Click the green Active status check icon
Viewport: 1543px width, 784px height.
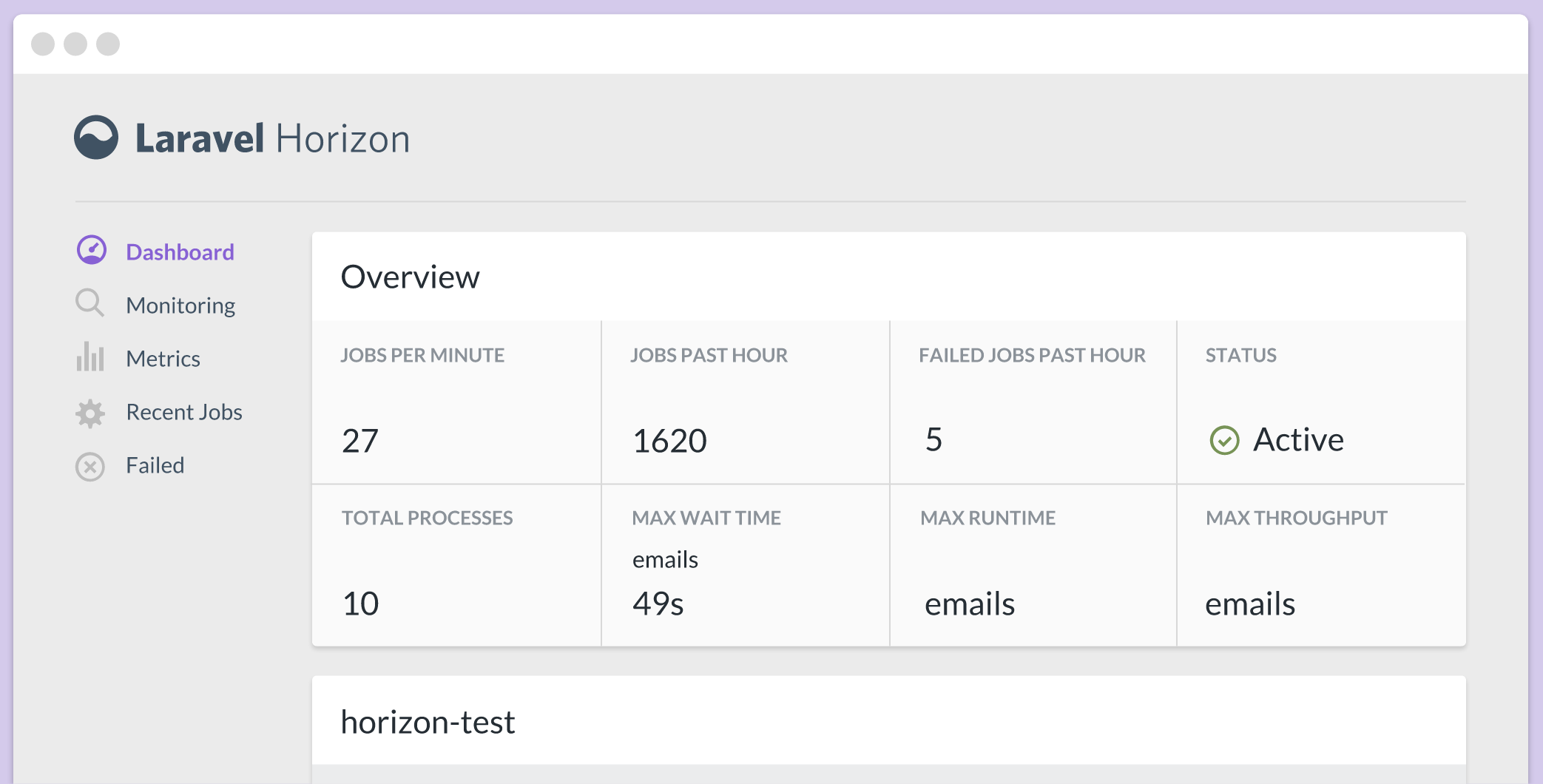click(1224, 440)
